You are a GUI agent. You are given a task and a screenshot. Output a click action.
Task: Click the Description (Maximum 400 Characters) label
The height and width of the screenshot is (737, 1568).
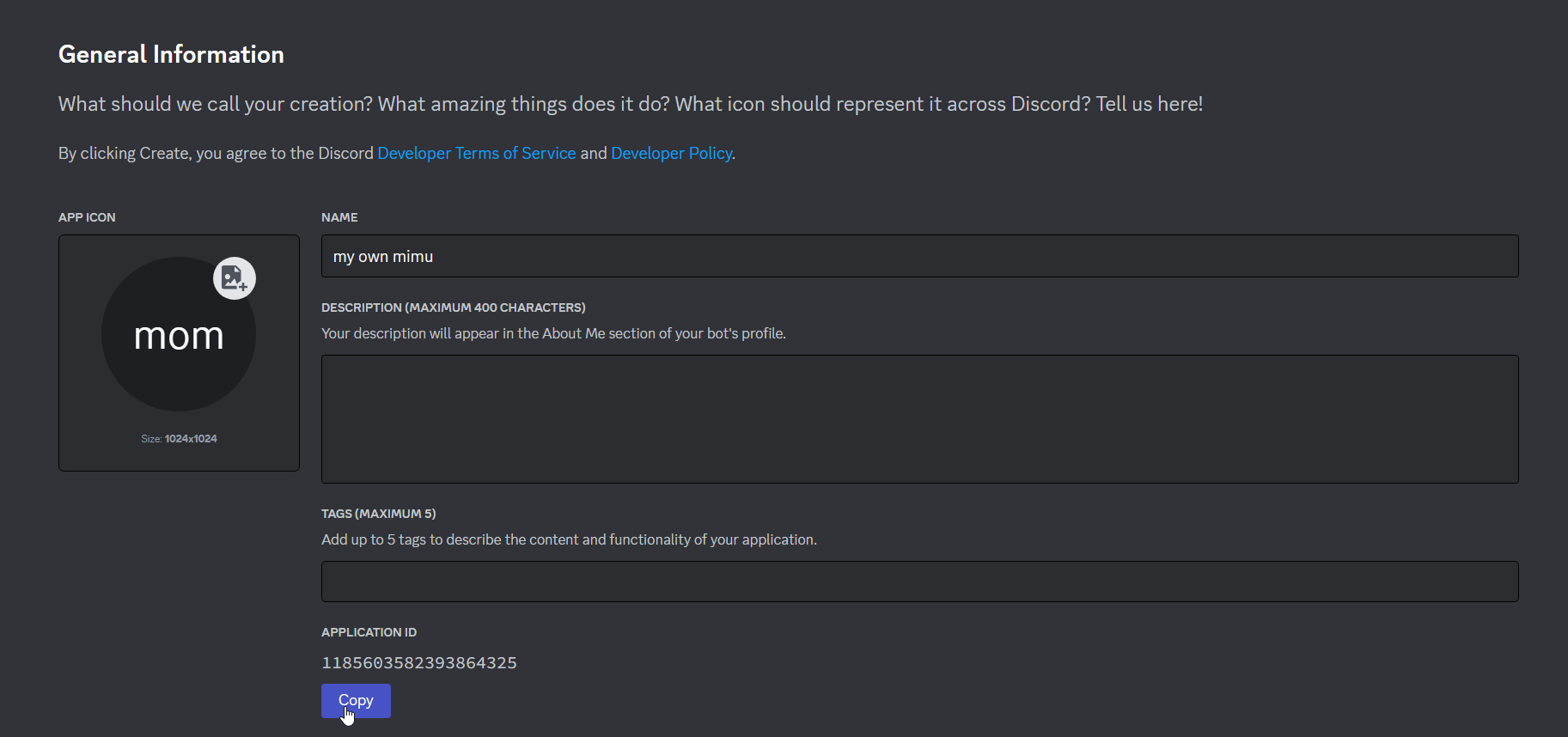(x=453, y=308)
